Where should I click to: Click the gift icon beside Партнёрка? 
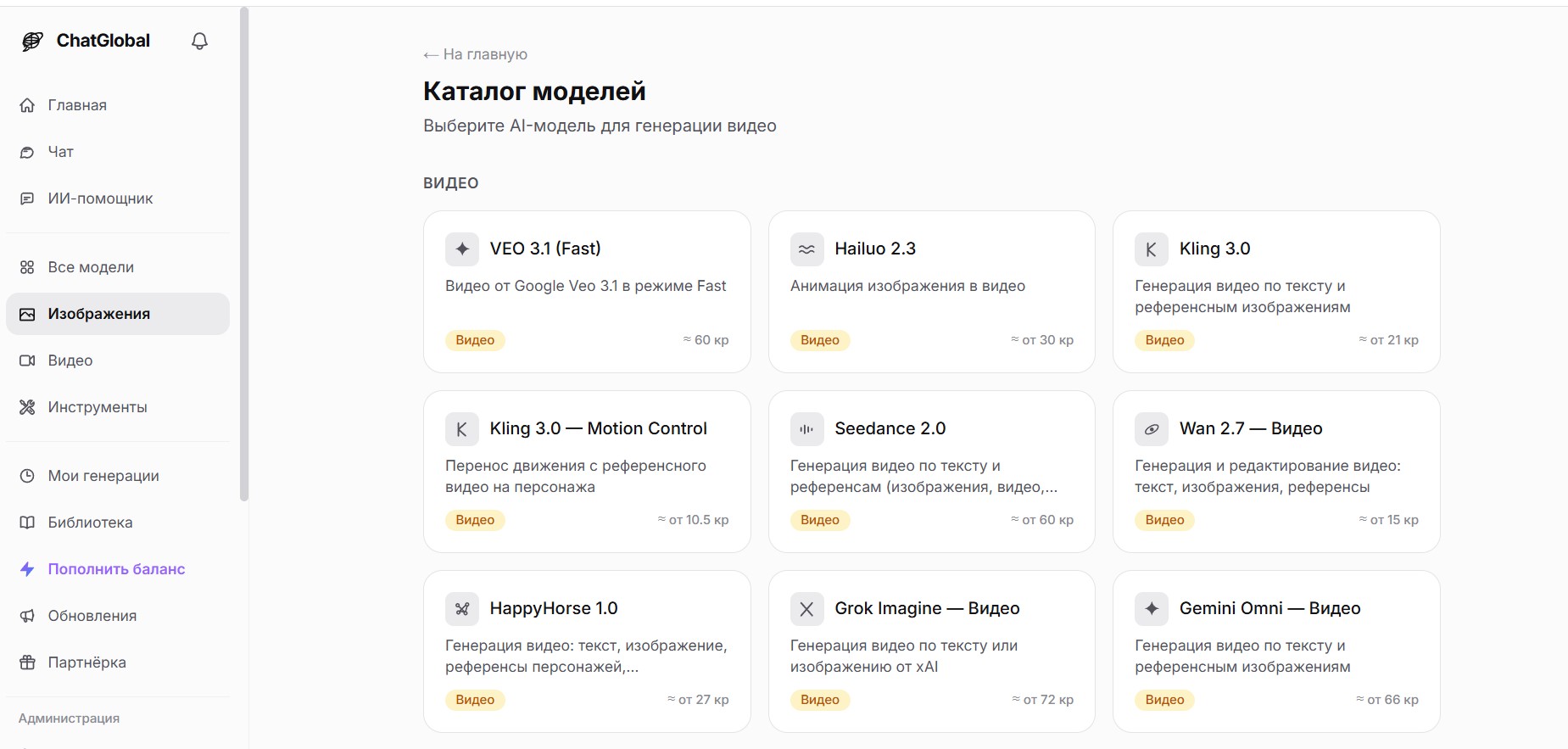point(27,662)
